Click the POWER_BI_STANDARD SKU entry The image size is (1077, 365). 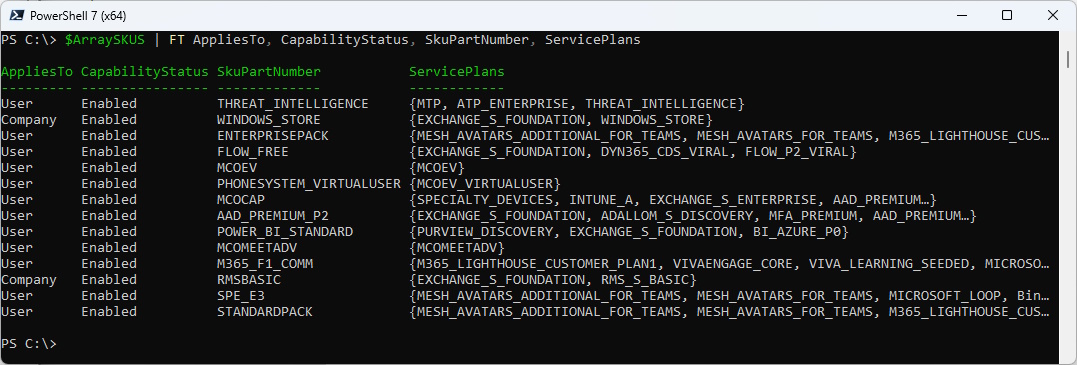(x=284, y=232)
